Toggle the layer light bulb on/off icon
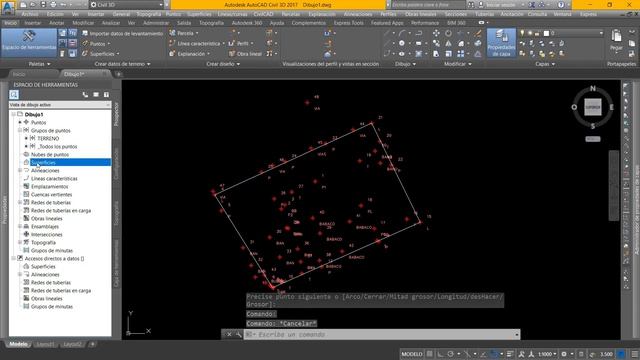The height and width of the screenshot is (360, 640). tap(522, 33)
